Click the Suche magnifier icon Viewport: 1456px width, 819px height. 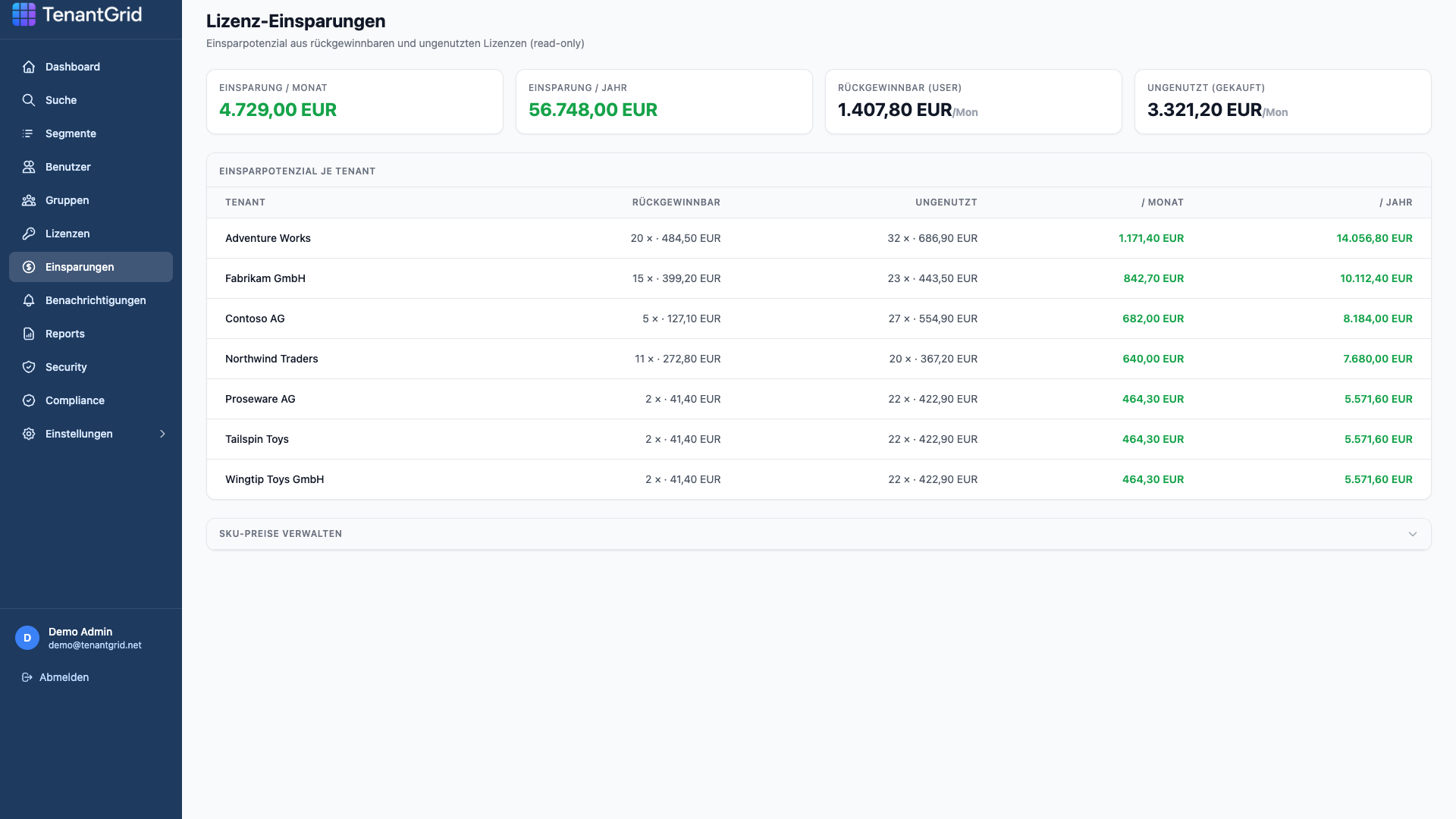(29, 100)
